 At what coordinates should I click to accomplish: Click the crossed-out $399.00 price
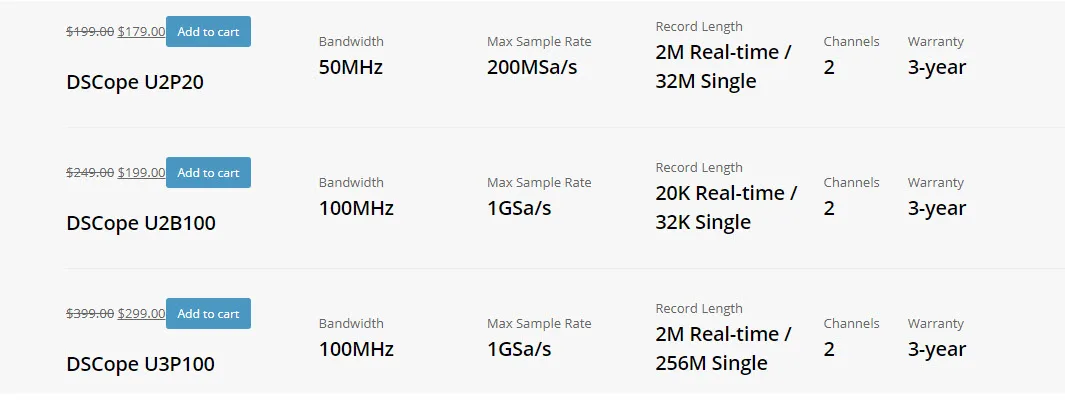(x=90, y=314)
